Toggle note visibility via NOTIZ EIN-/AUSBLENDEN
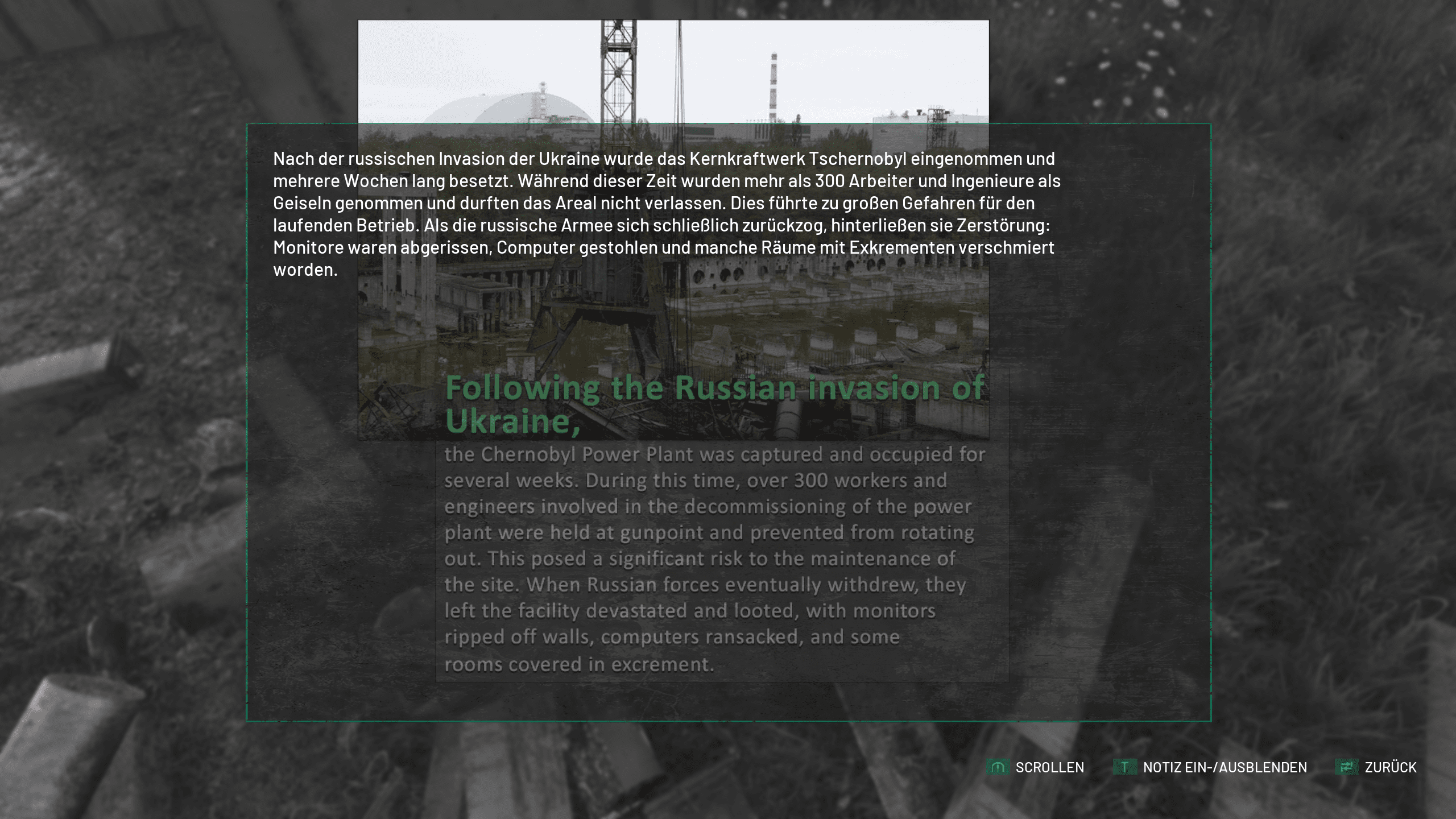1456x819 pixels. click(x=1225, y=767)
